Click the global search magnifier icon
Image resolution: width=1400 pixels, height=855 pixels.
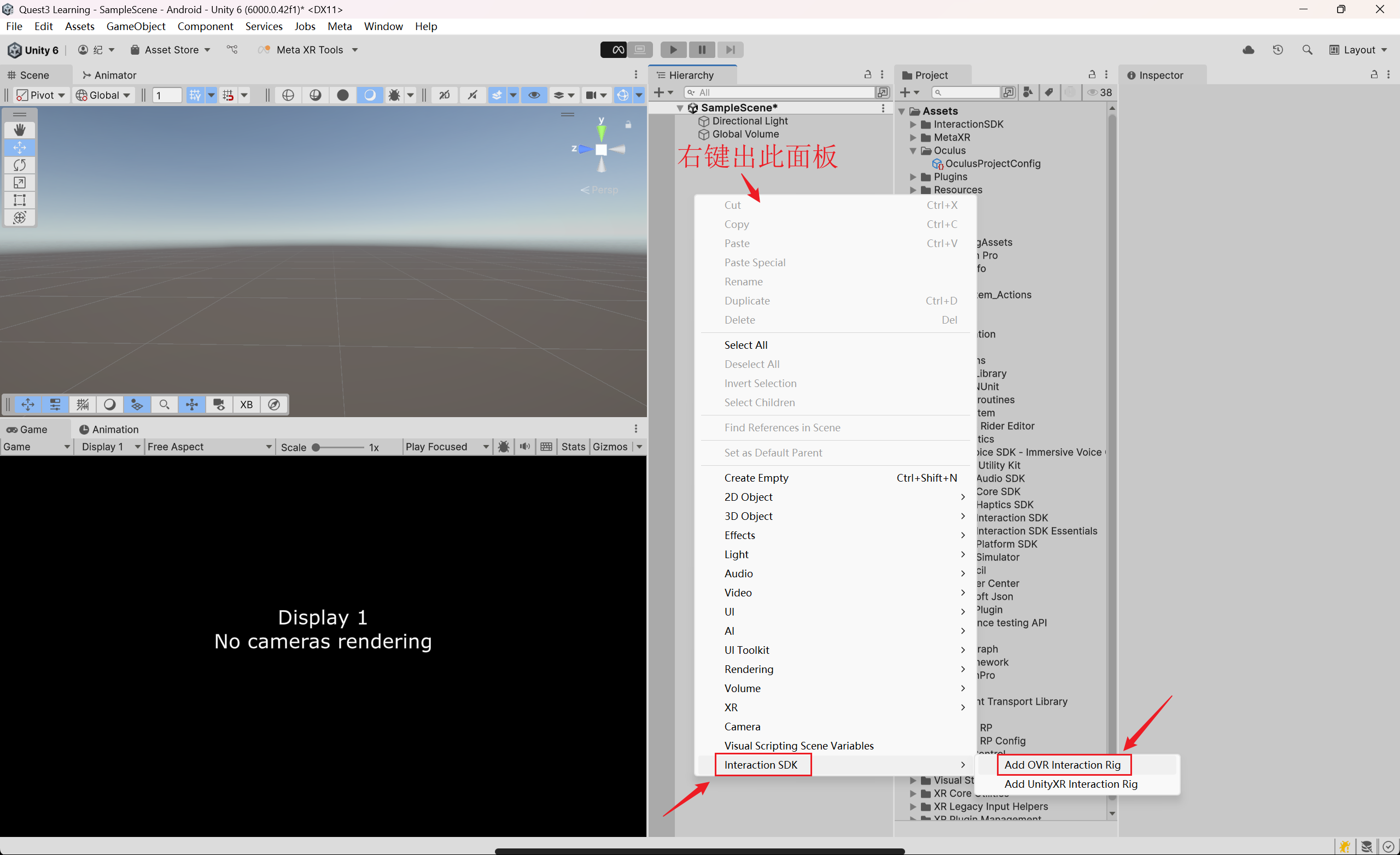point(1308,50)
